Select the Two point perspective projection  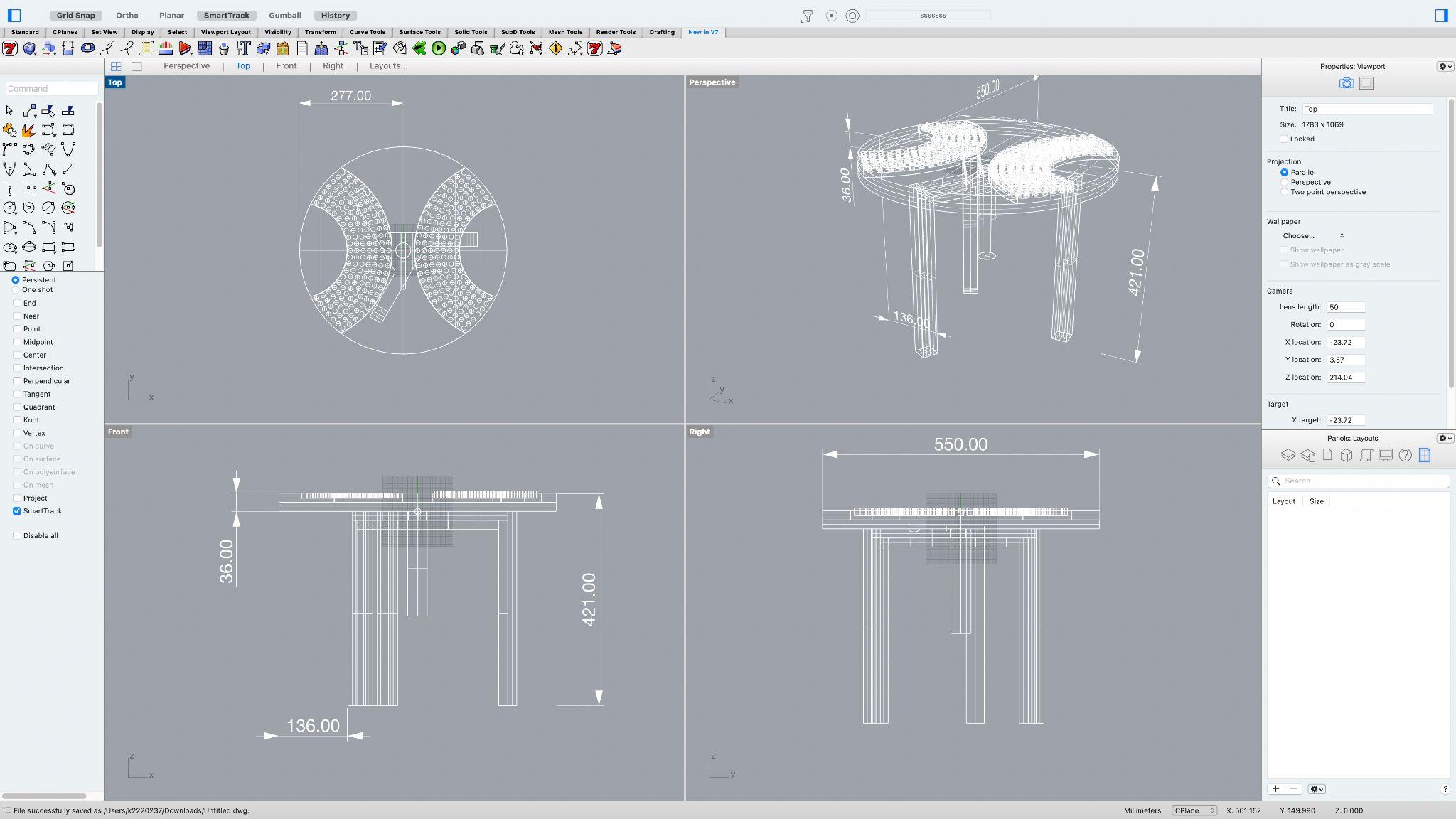point(1284,192)
